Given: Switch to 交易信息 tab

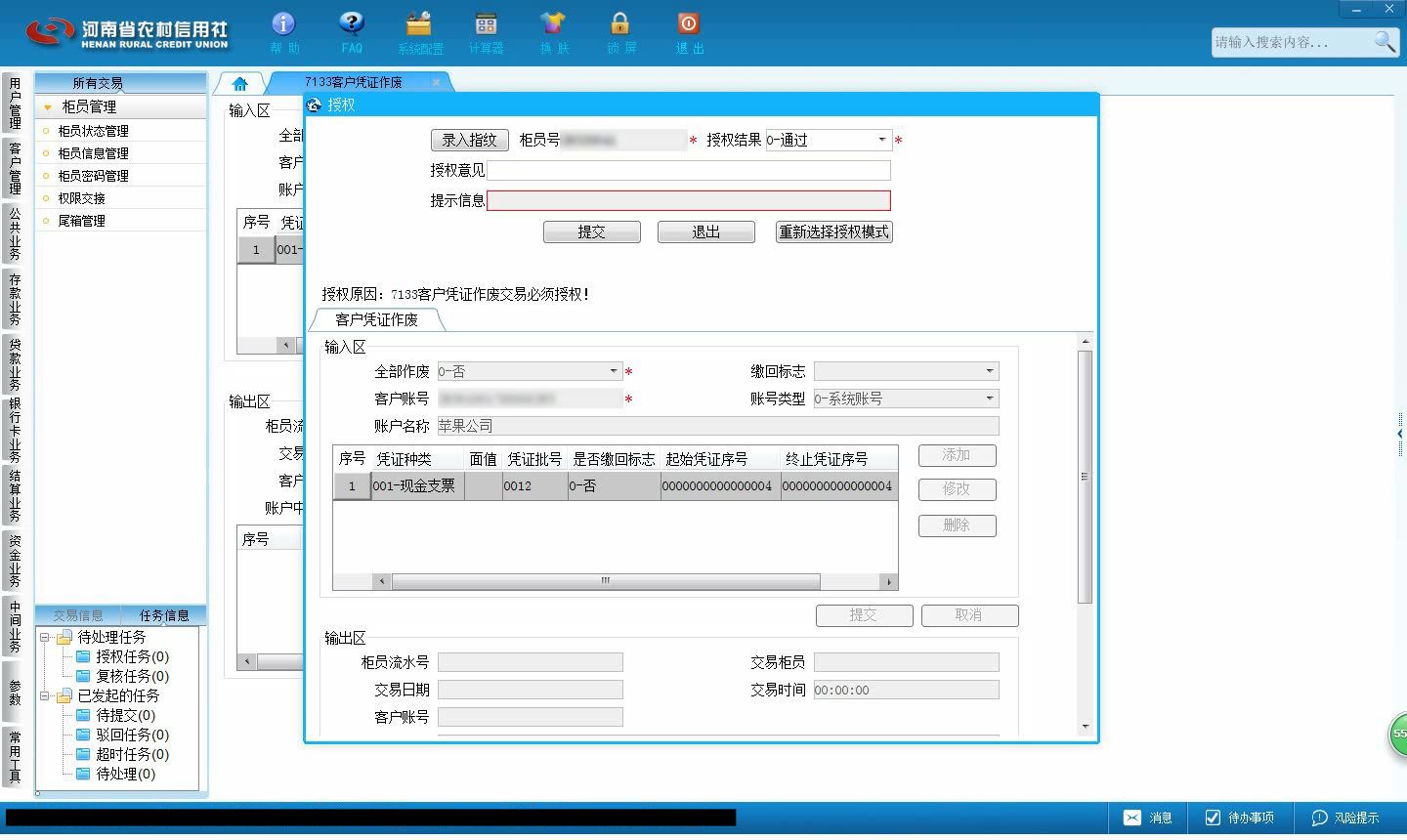Looking at the screenshot, I should (78, 615).
